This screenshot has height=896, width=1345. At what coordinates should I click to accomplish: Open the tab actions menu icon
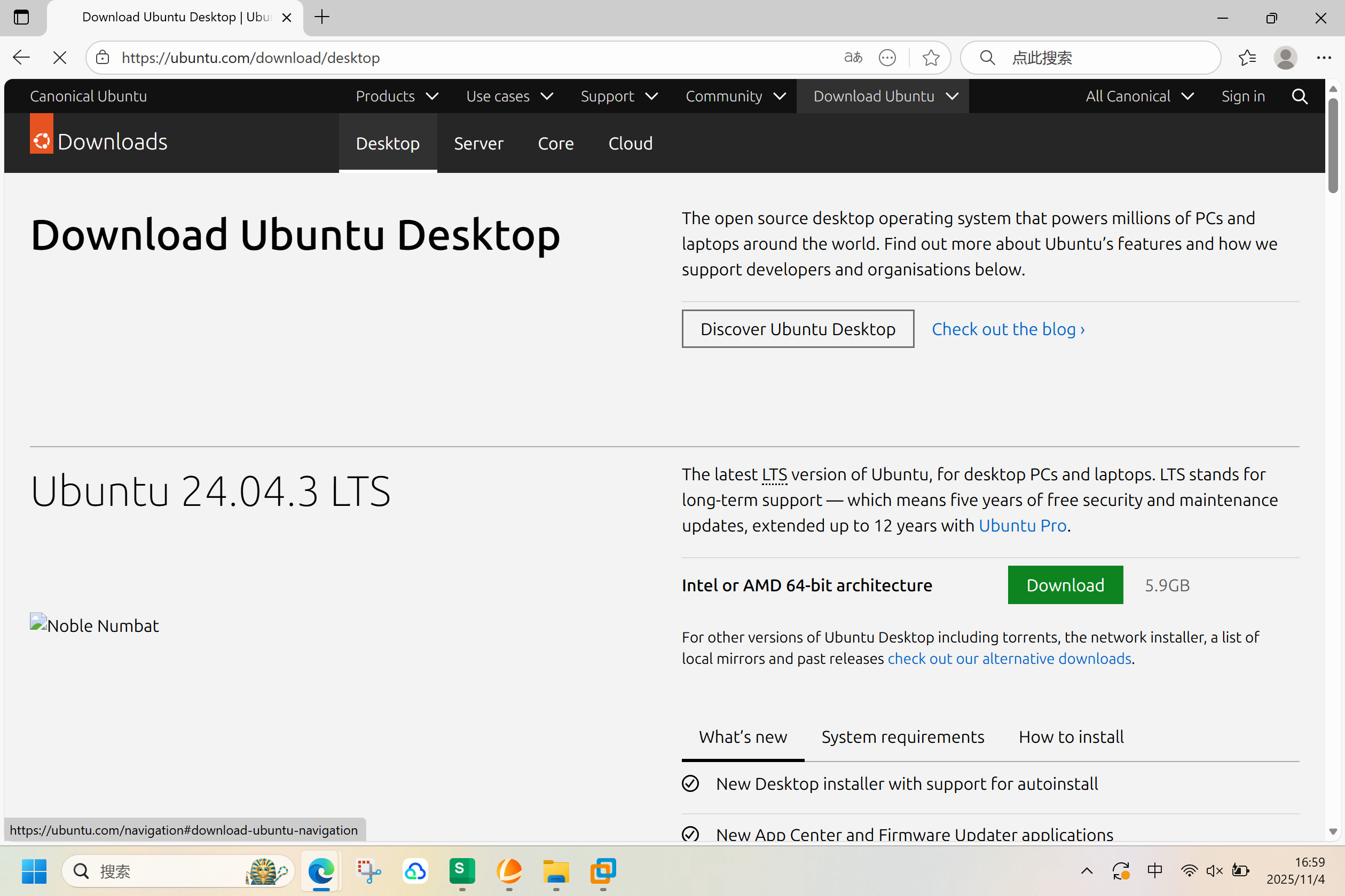pos(21,17)
